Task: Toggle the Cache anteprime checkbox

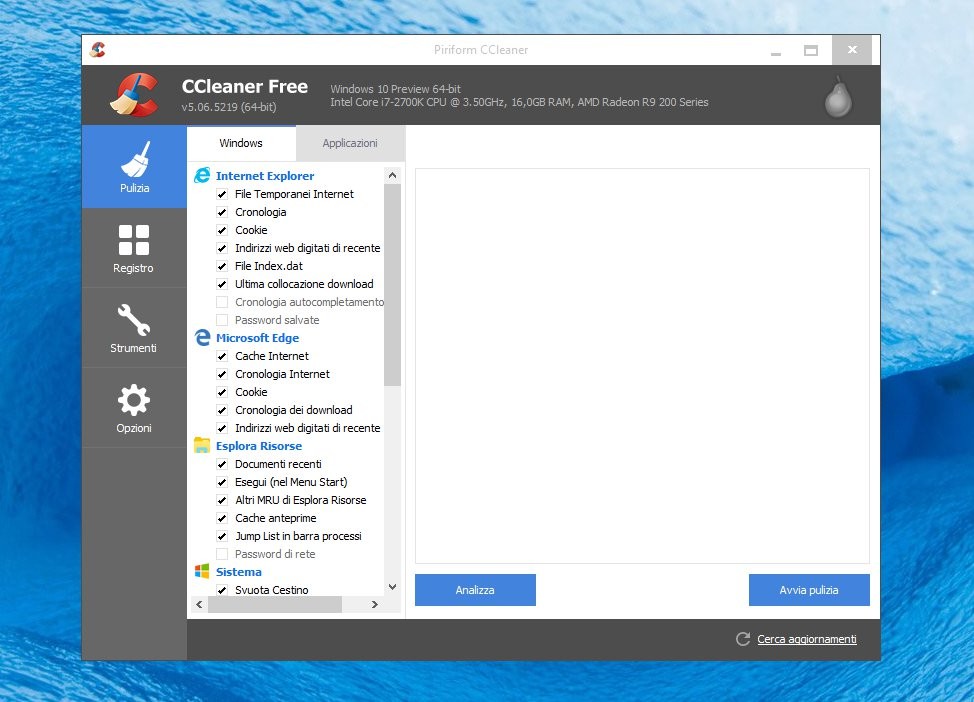Action: (x=222, y=518)
